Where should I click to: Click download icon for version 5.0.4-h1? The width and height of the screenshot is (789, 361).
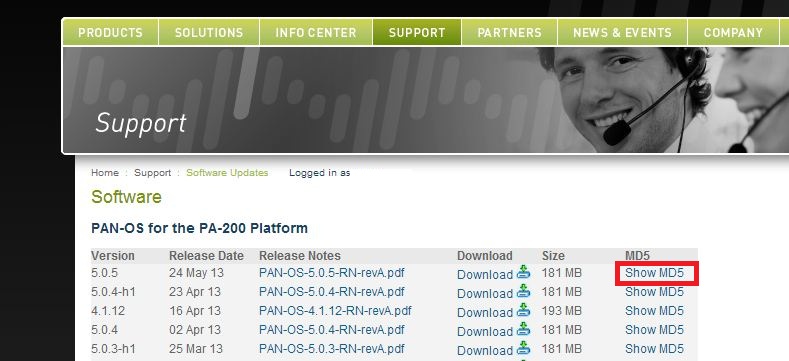(x=523, y=291)
